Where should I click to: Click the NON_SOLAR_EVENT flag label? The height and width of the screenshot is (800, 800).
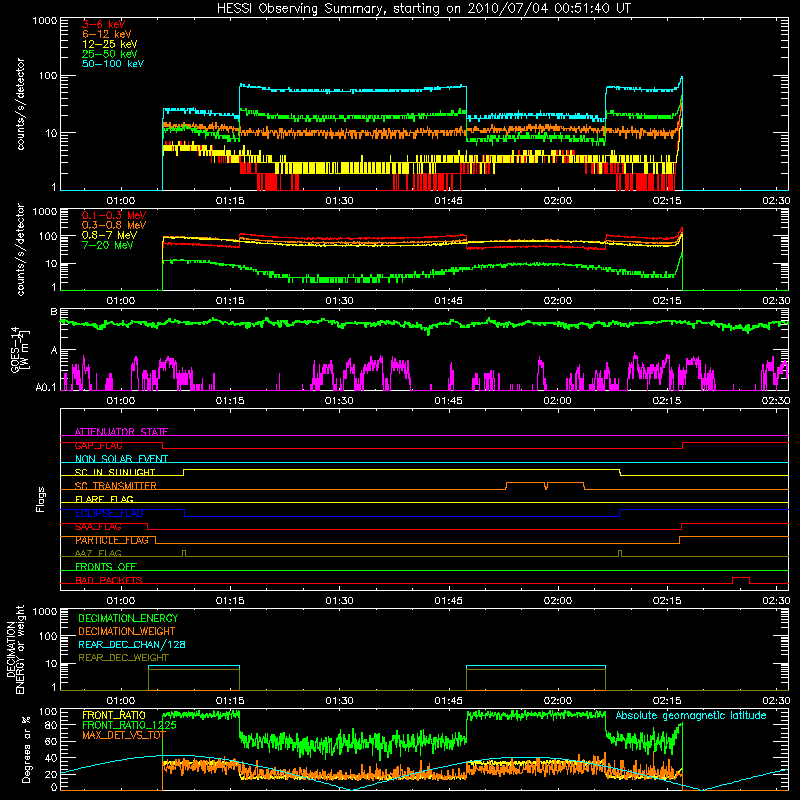(x=121, y=459)
